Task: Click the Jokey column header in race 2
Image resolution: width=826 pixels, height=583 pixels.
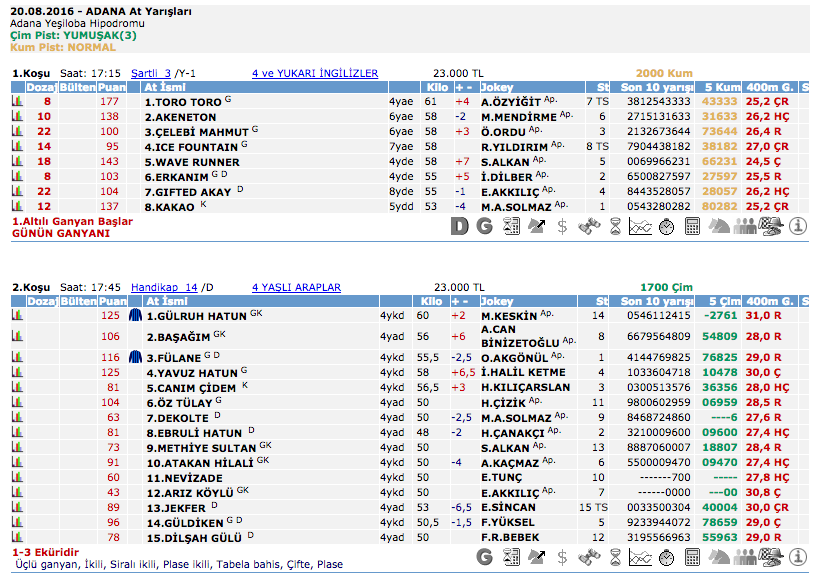Action: (497, 301)
